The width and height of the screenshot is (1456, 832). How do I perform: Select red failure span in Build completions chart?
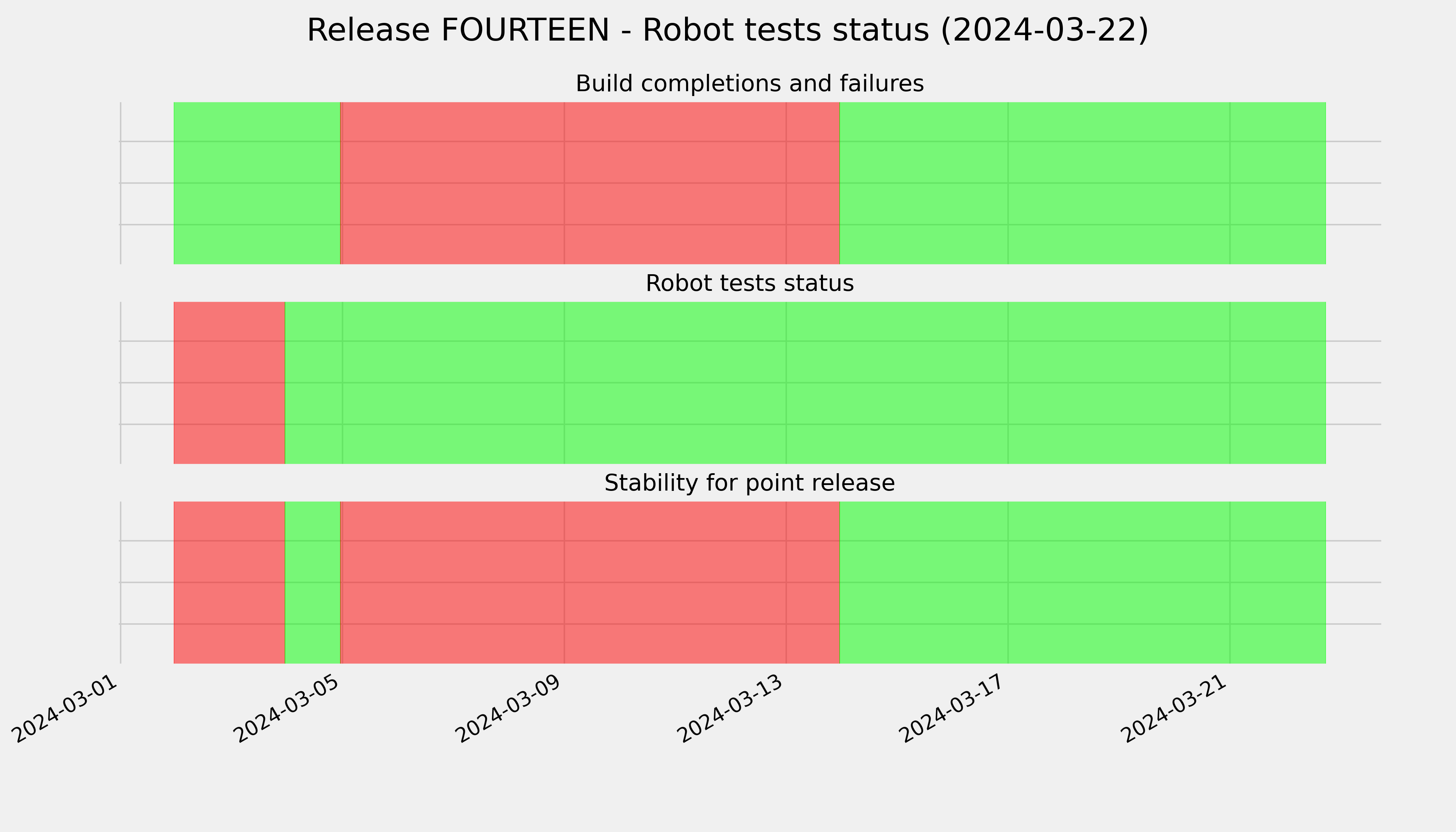(590, 183)
